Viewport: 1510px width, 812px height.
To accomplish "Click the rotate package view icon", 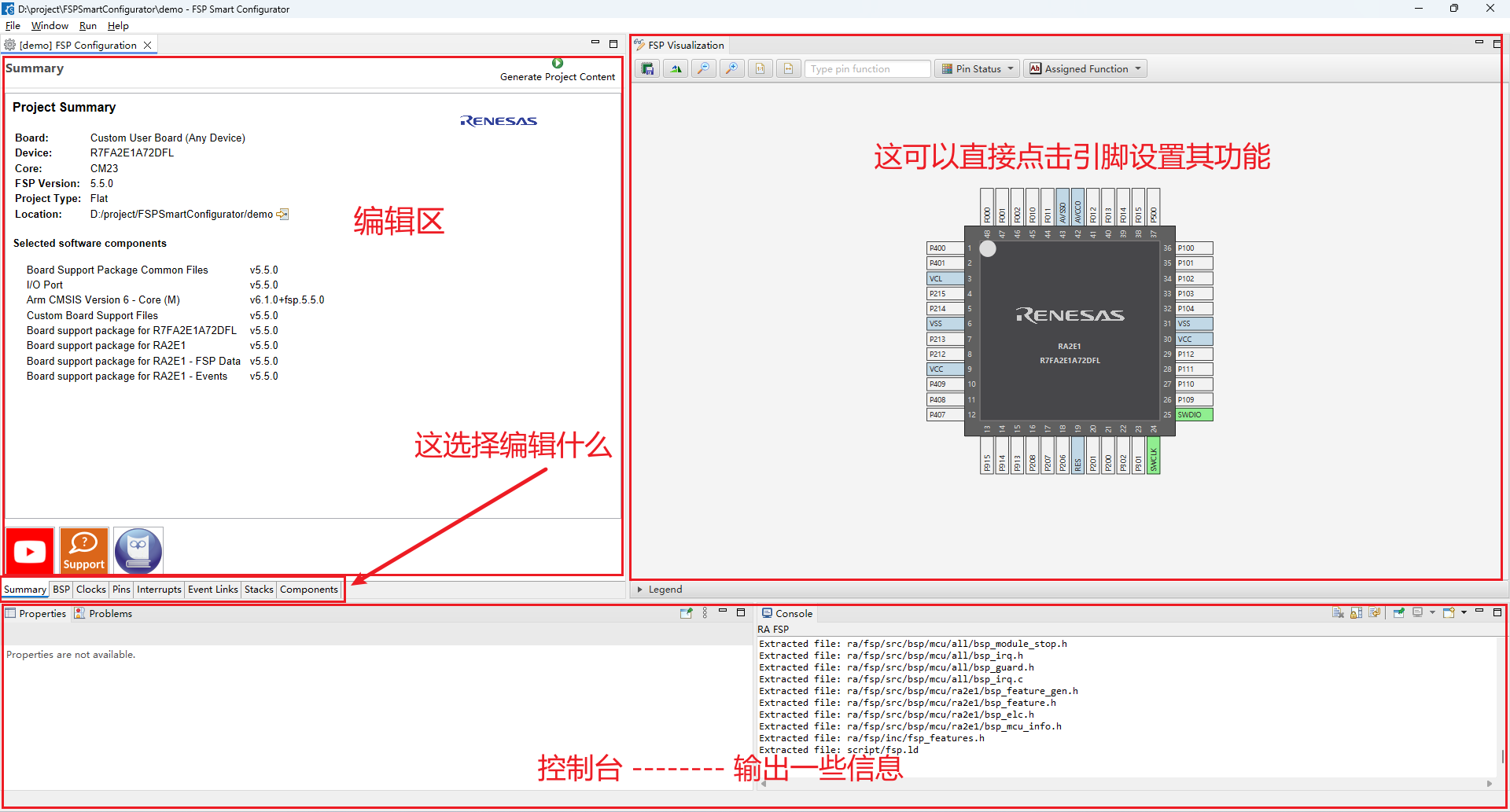I will coord(676,69).
